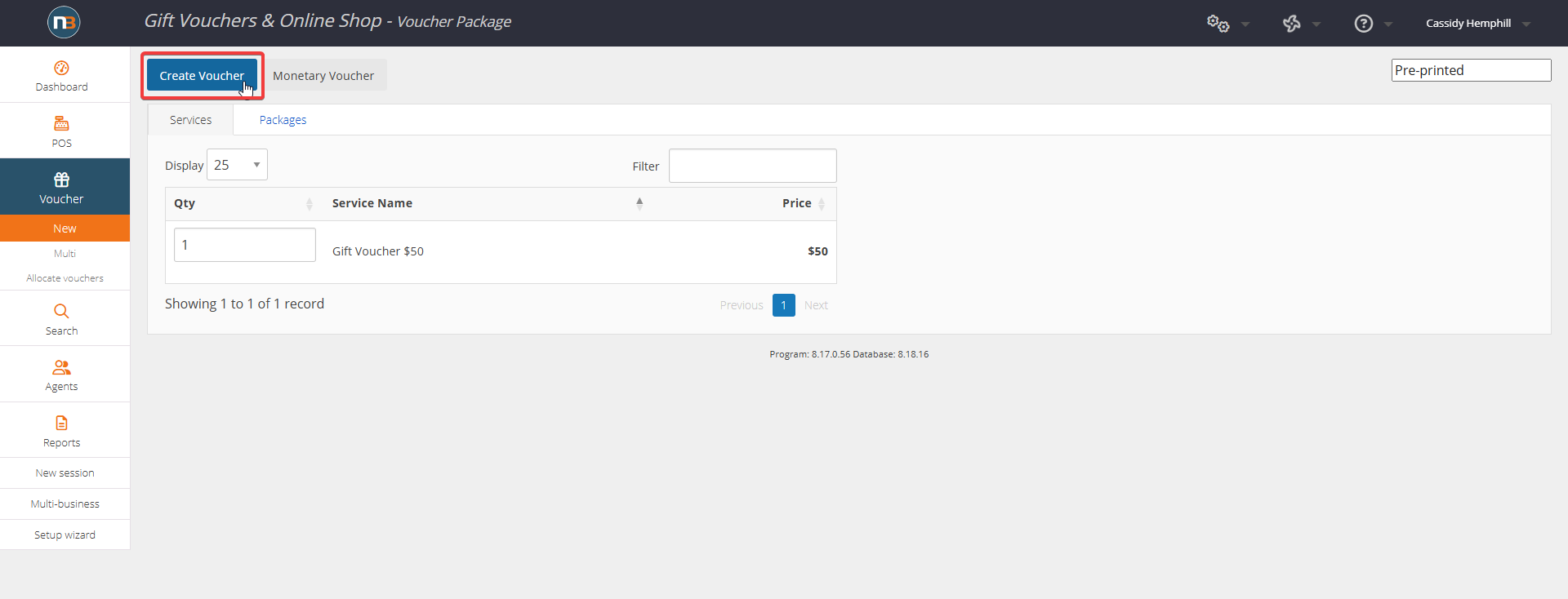Expand the pinwheel menu dropdown arrow
The image size is (1568, 599).
1316,24
